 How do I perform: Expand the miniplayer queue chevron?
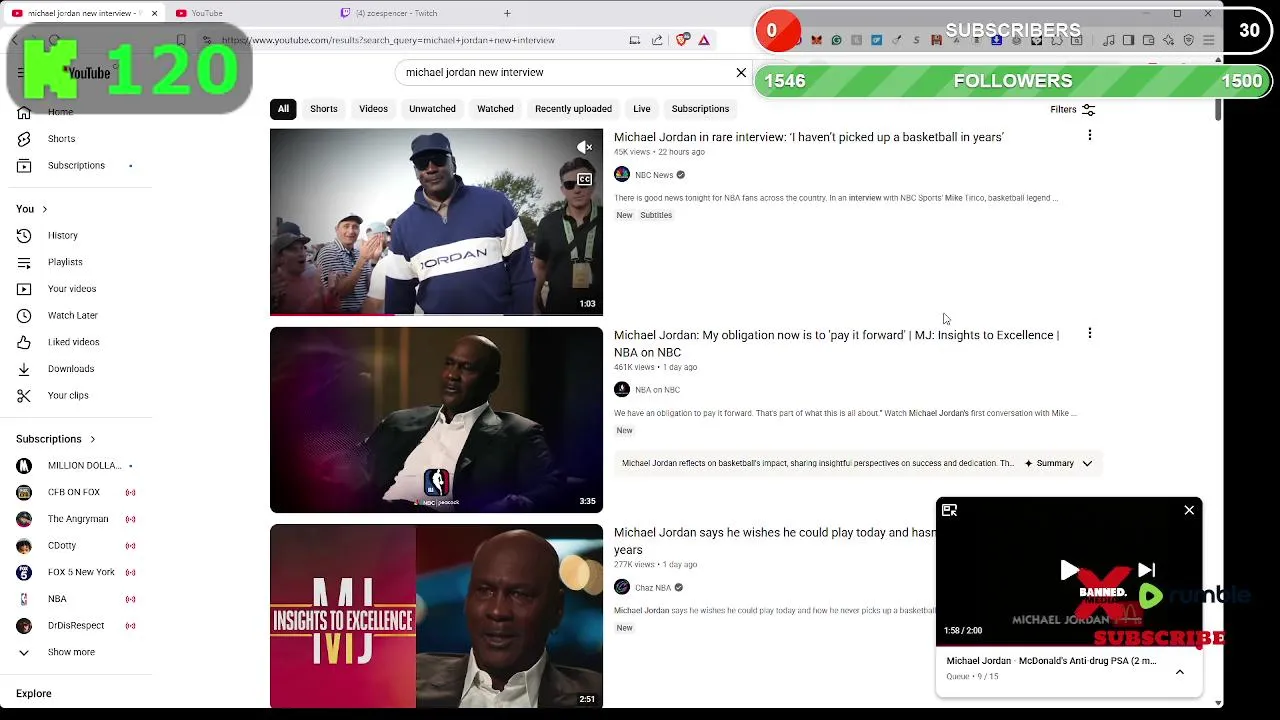(1180, 672)
